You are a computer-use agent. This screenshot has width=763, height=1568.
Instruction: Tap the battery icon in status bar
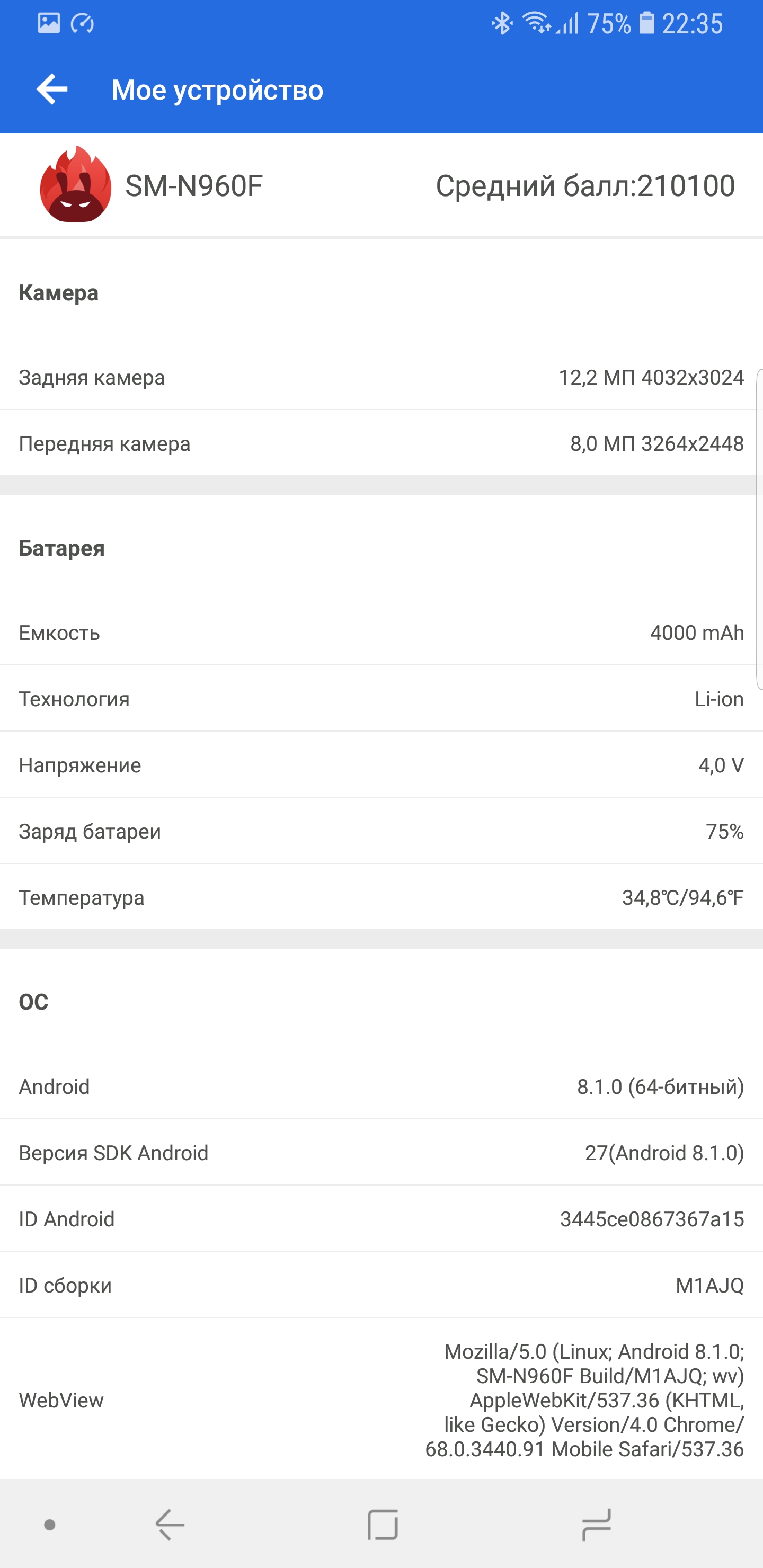pos(646,24)
